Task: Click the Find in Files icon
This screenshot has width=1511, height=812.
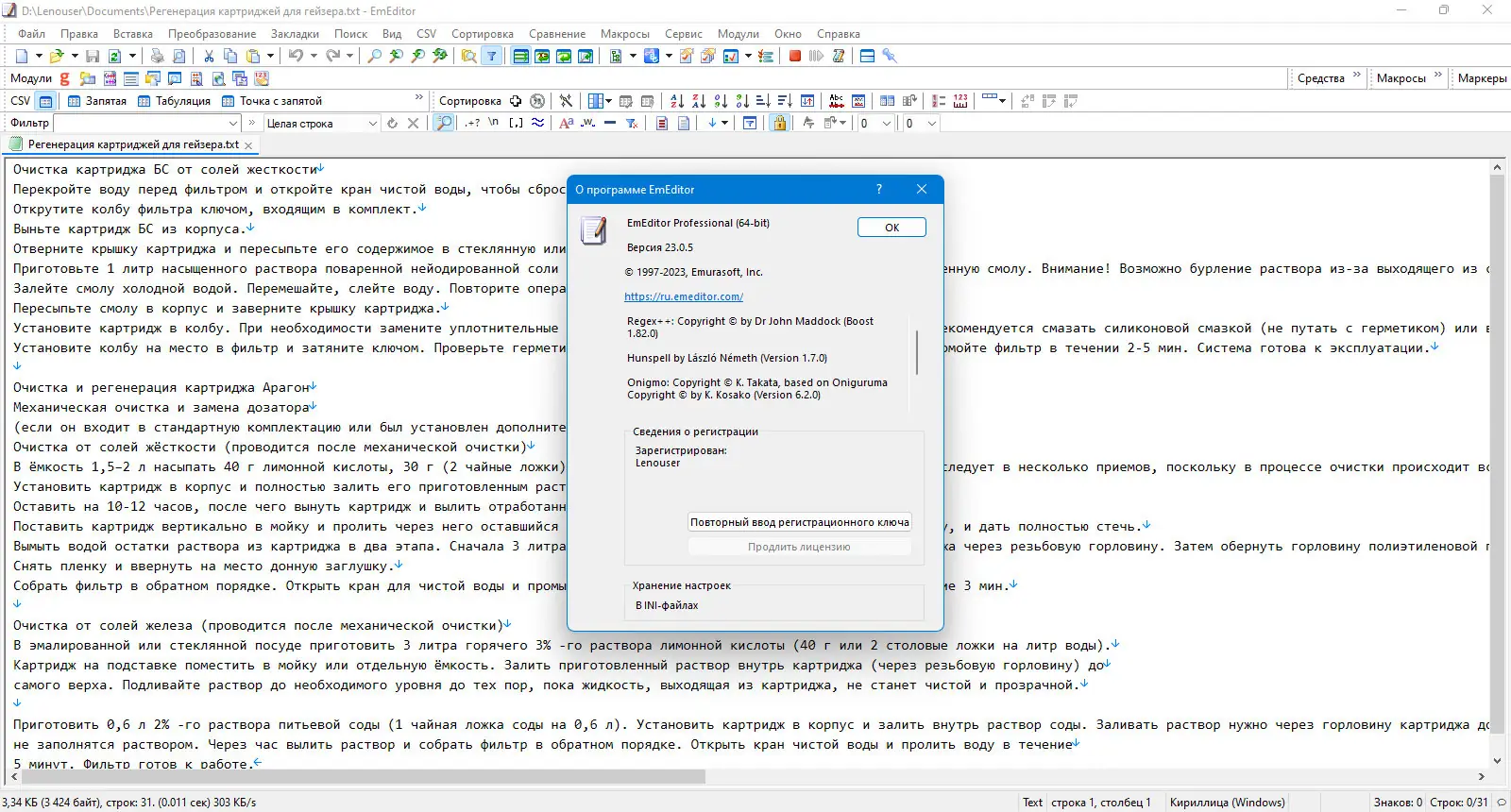Action: pyautogui.click(x=468, y=56)
